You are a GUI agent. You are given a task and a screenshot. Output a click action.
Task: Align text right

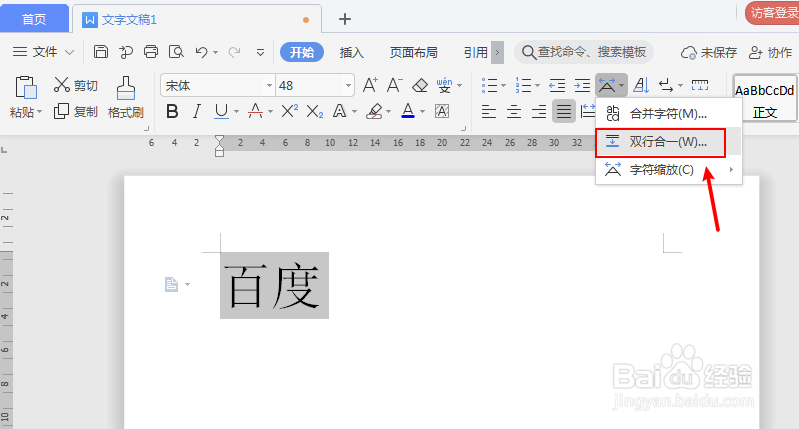tap(539, 111)
